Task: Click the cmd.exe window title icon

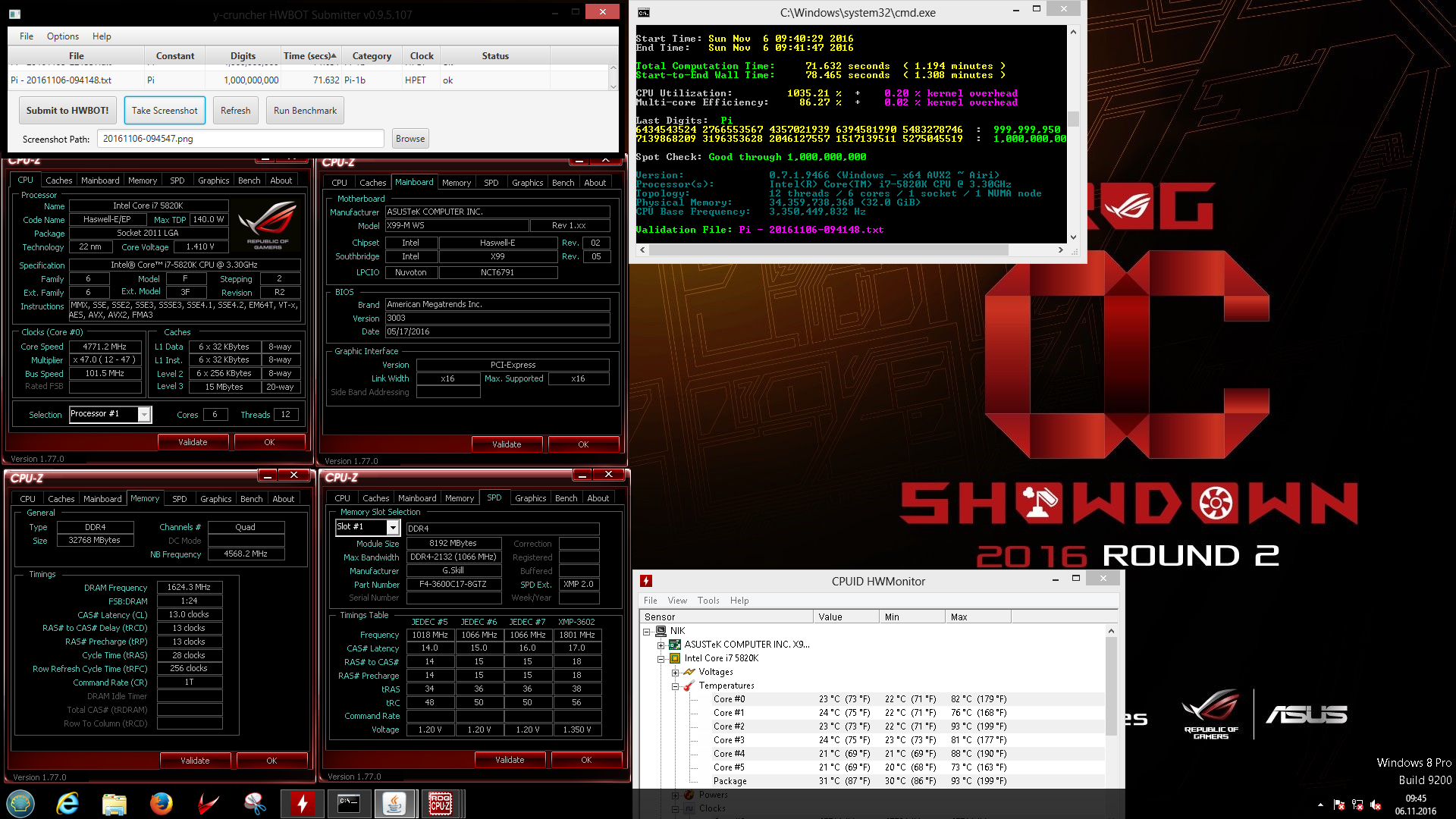Action: [644, 13]
